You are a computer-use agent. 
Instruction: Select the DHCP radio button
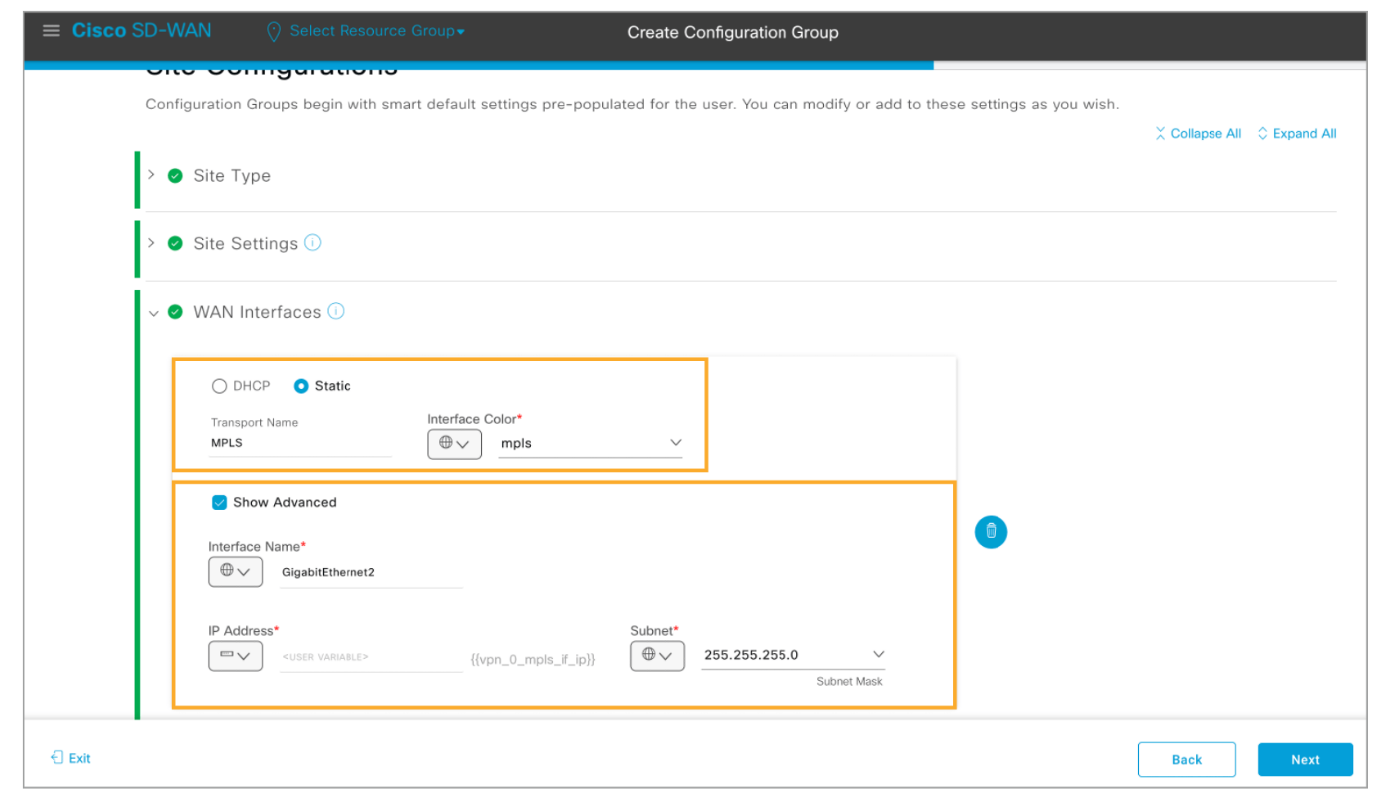[x=220, y=386]
